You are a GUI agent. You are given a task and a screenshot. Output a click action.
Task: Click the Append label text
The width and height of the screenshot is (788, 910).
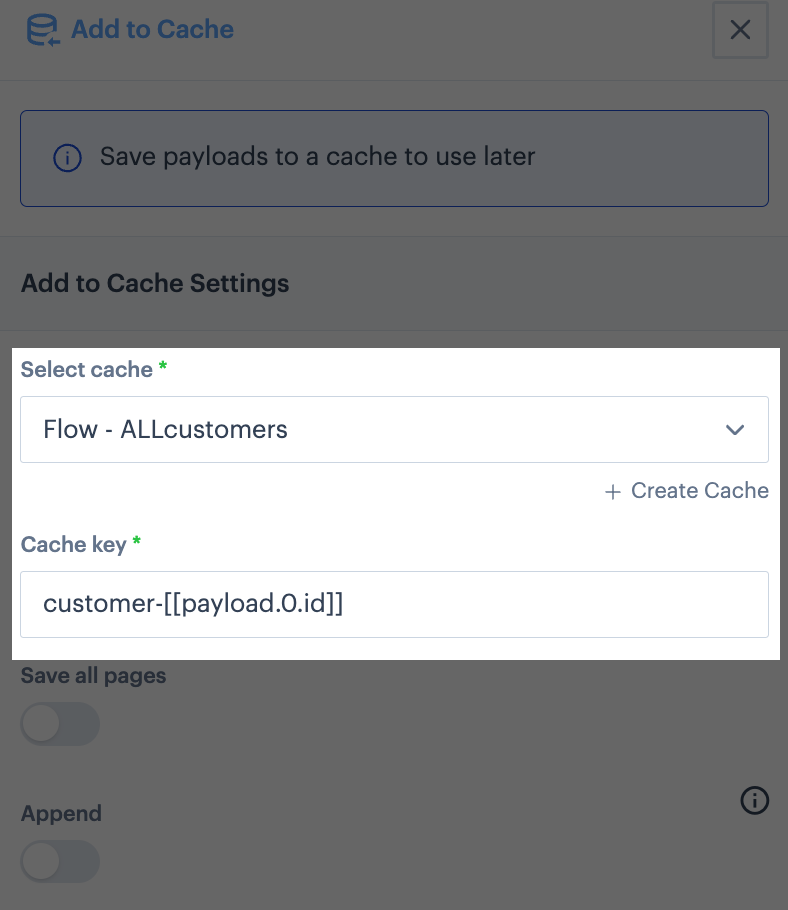[62, 814]
